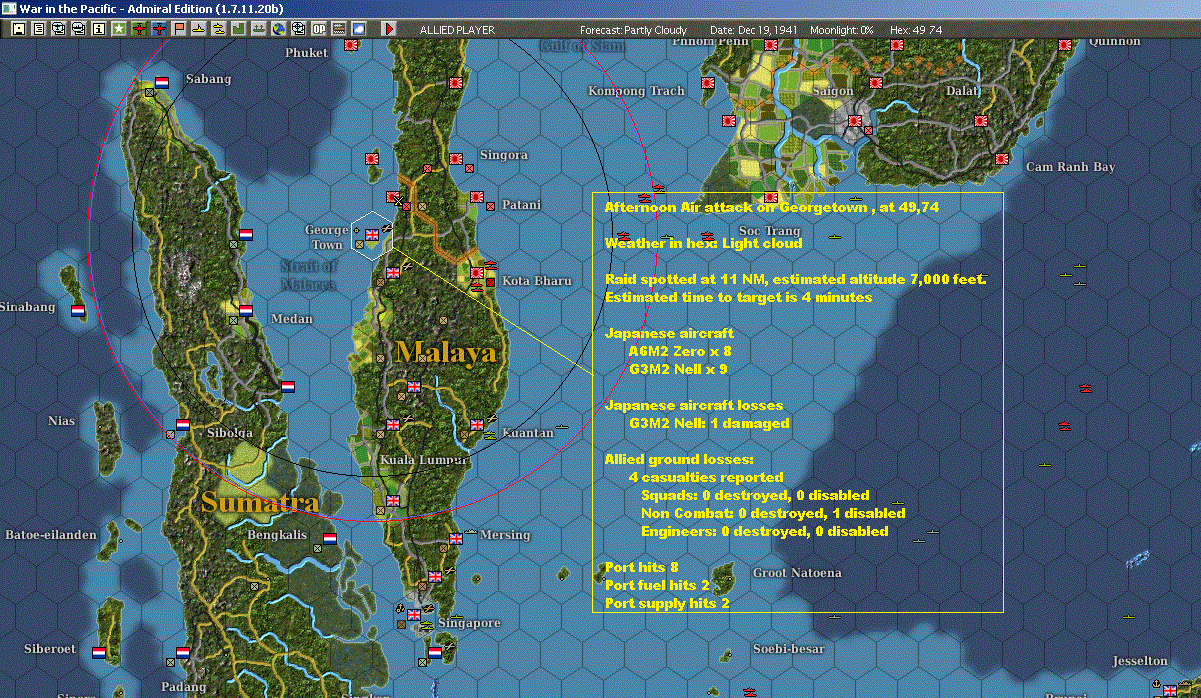Select the Dutch flag at Bengkalis

coord(329,538)
